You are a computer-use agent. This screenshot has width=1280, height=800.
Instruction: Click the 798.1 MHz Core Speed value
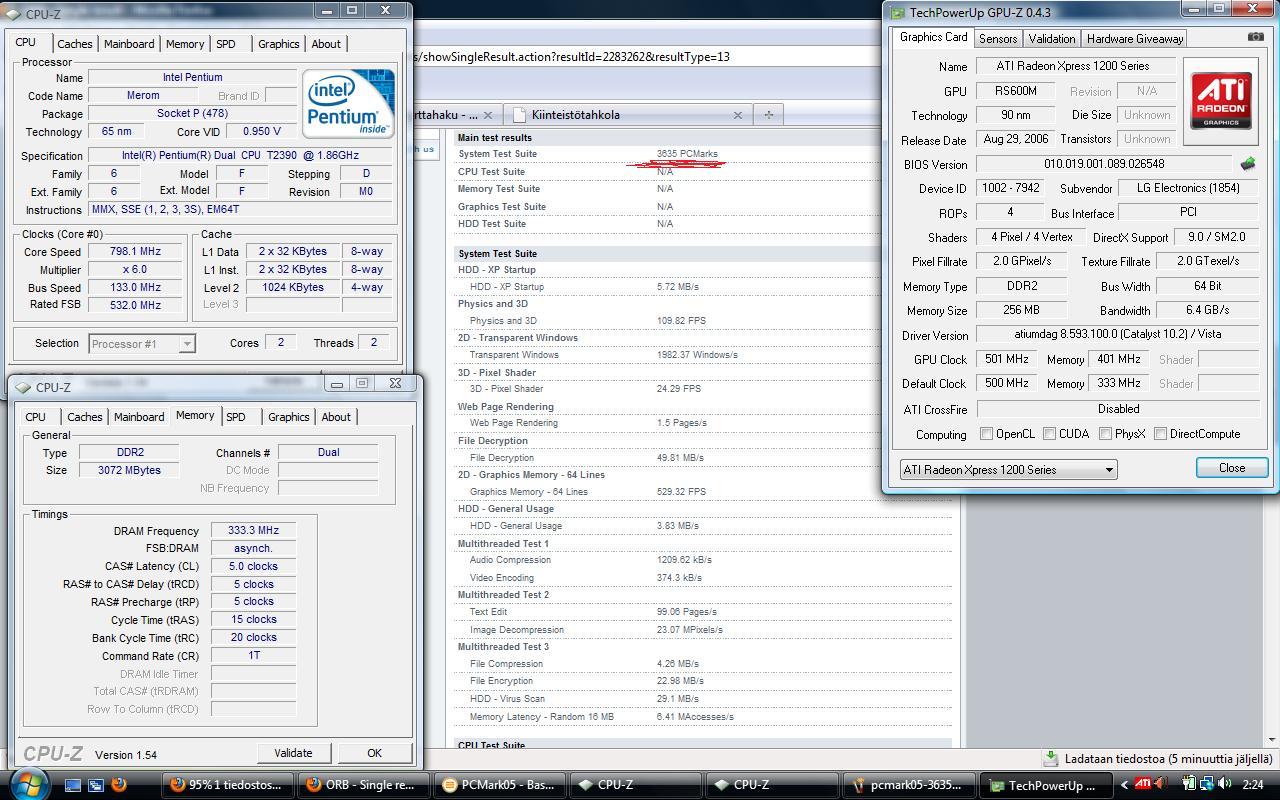[x=134, y=252]
